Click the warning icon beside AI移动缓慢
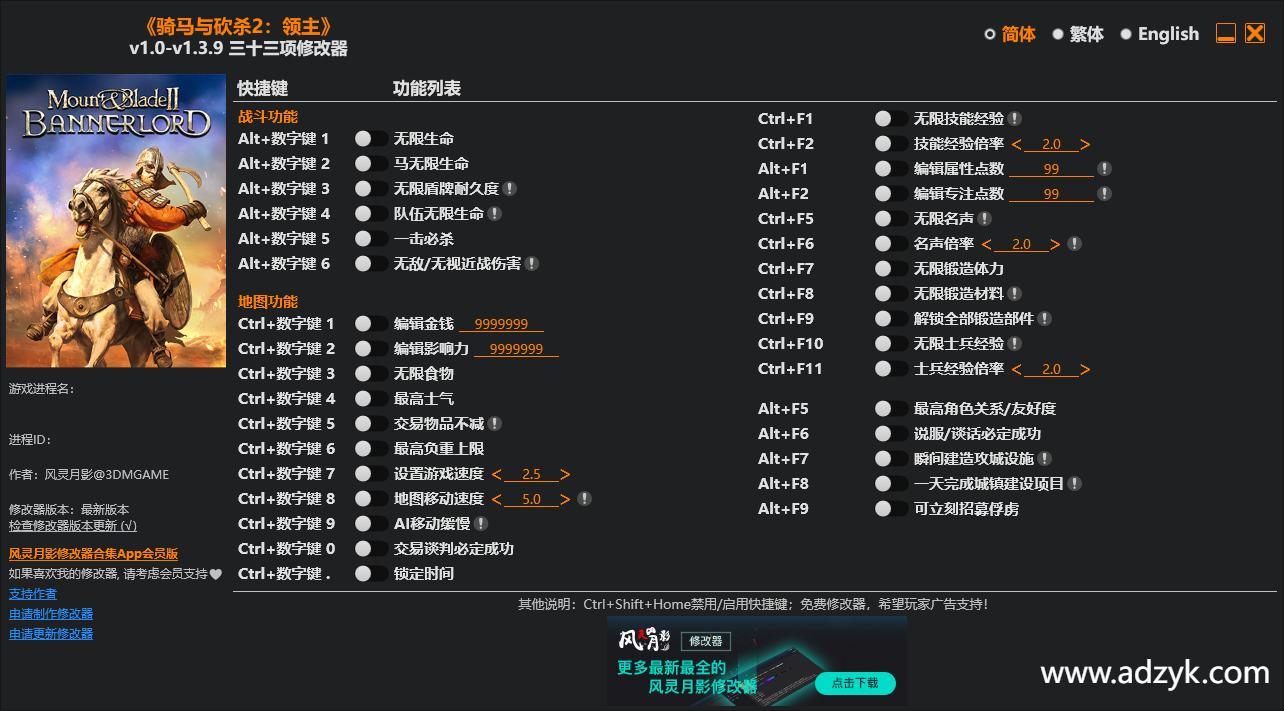Viewport: 1284px width, 711px height. pos(481,523)
